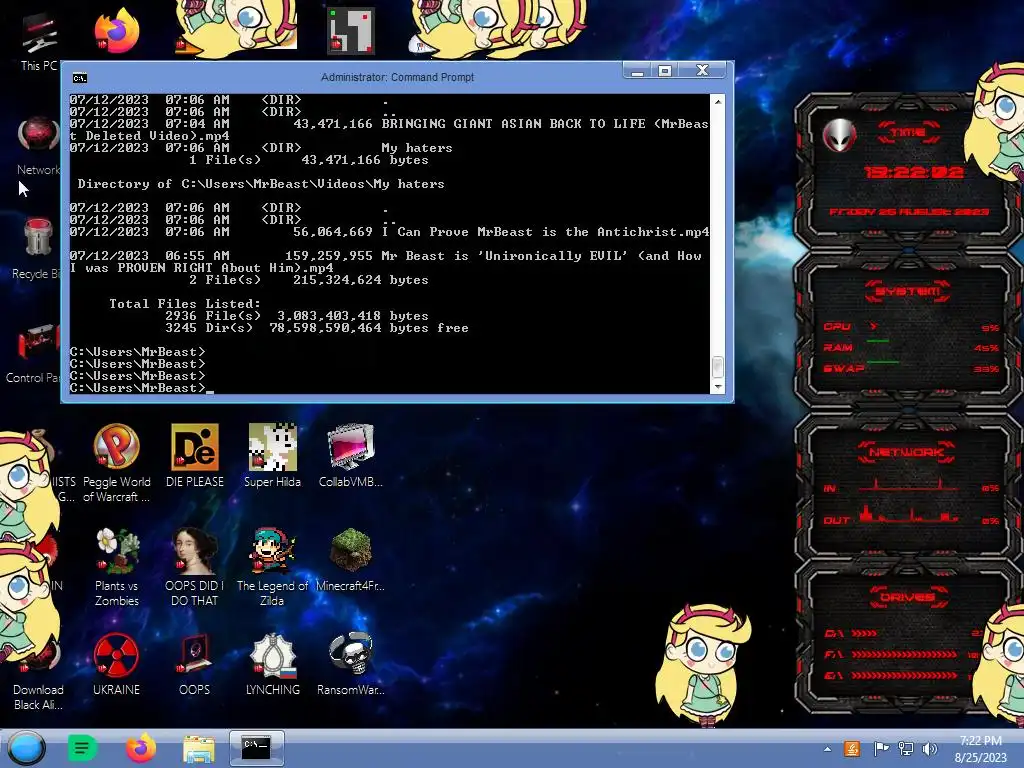Click the 'Mr Beast is 'Unironically EVIL'' file line
Image resolution: width=1024 pixels, height=768 pixels.
tap(385, 262)
